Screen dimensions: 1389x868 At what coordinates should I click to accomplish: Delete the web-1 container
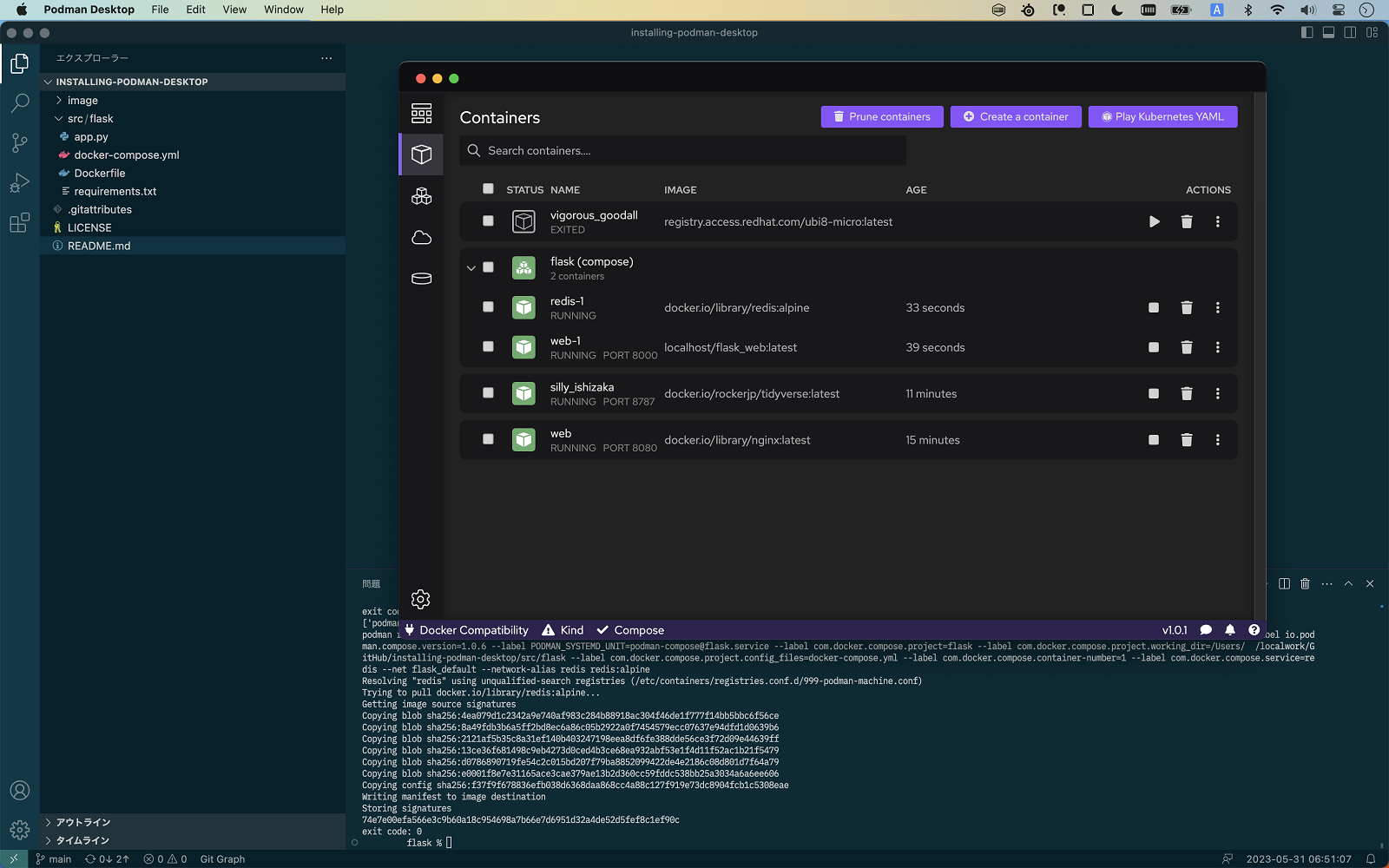click(x=1187, y=347)
